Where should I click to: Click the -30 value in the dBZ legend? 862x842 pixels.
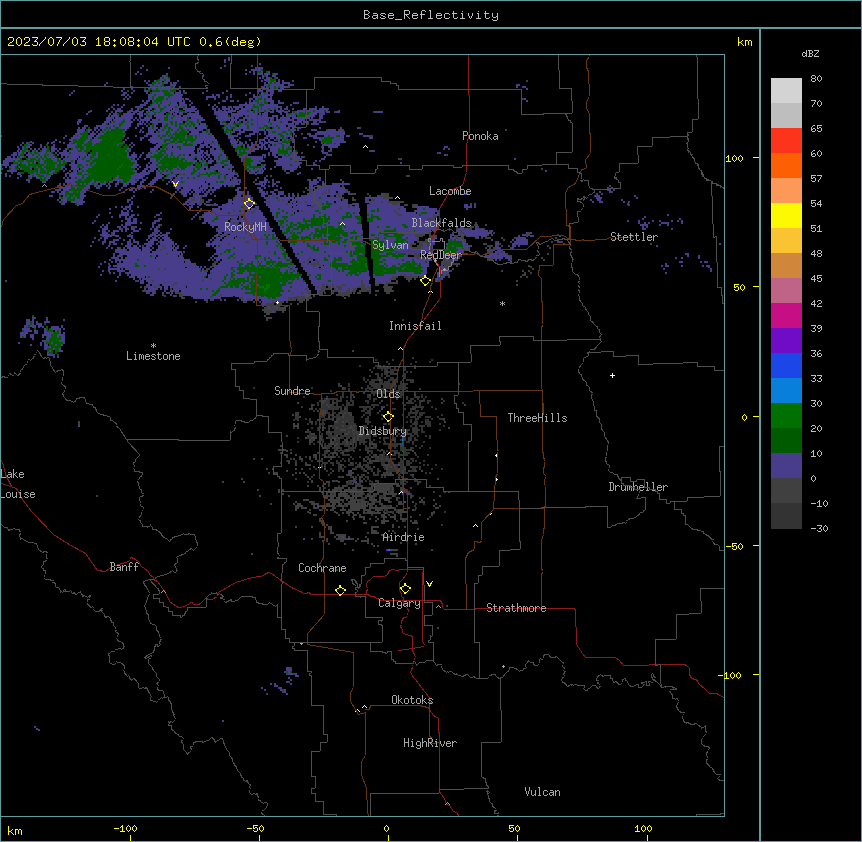pyautogui.click(x=819, y=529)
